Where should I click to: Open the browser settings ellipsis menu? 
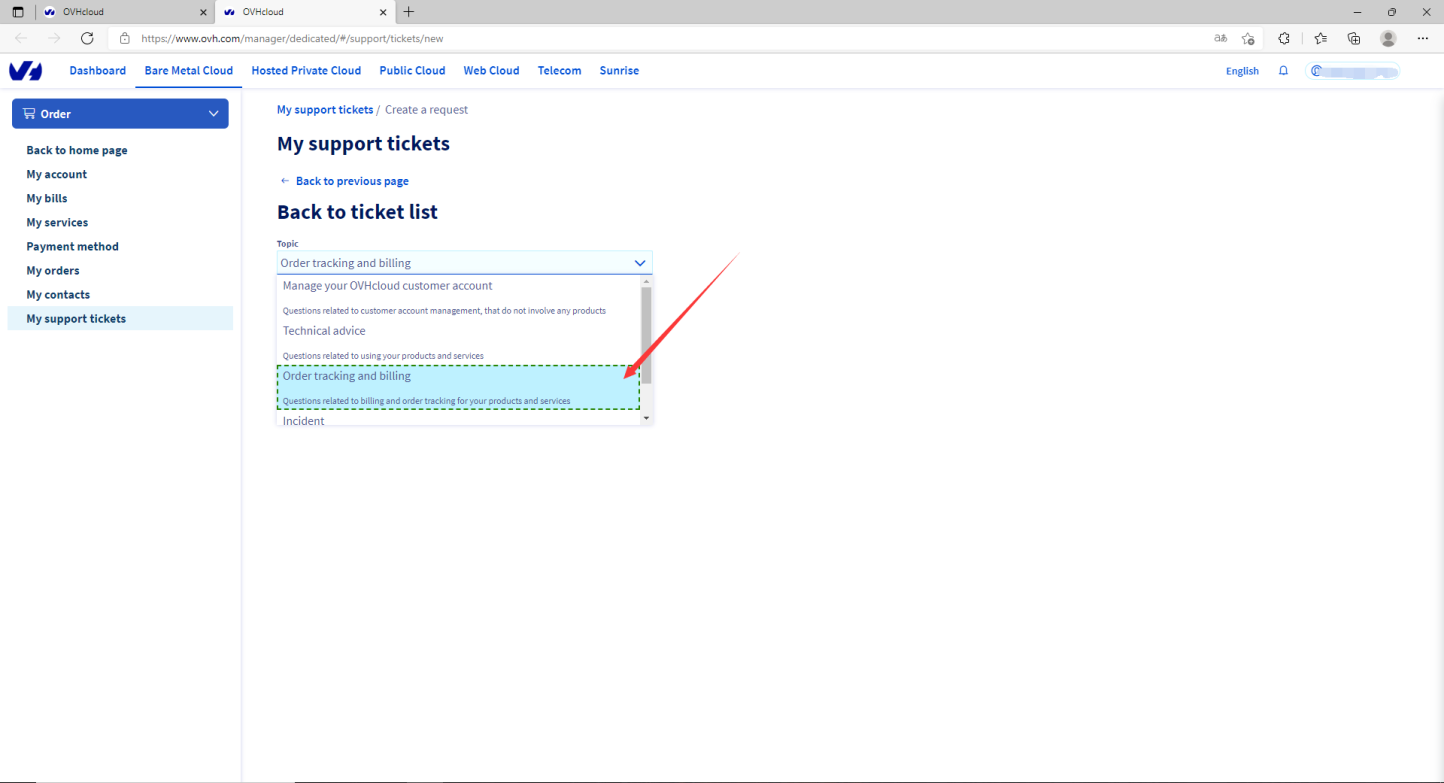pyautogui.click(x=1423, y=38)
